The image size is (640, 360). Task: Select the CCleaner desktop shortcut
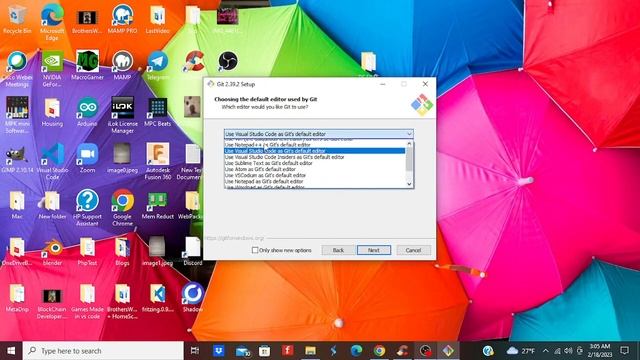pos(194,61)
